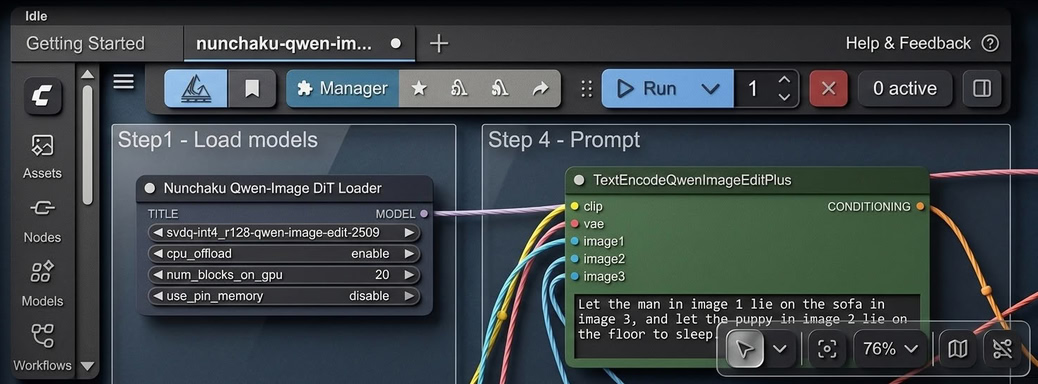Increase num_blocks_on_gpu value
The width and height of the screenshot is (1038, 384).
(x=410, y=275)
